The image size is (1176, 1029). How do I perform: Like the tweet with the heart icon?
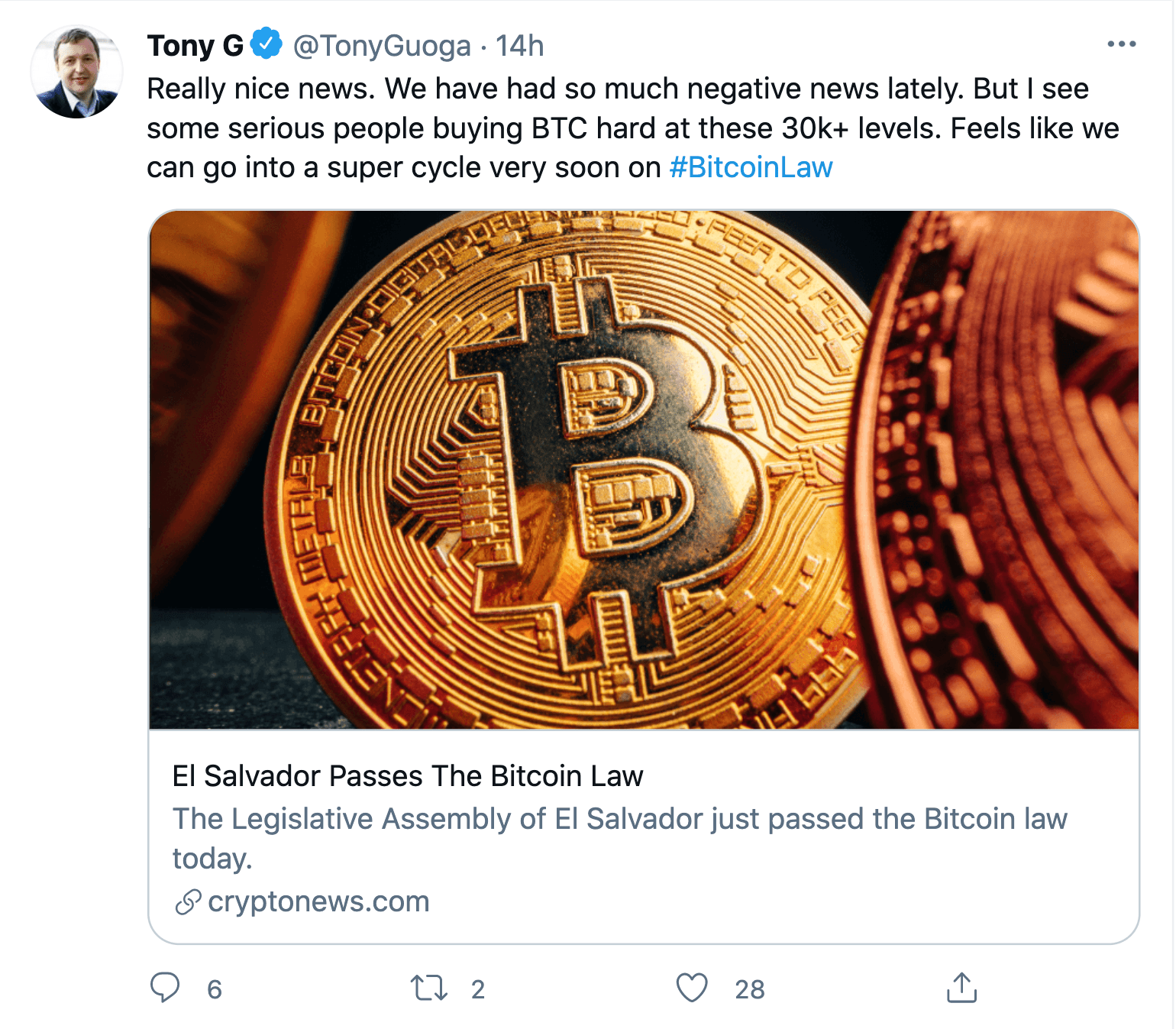692,988
